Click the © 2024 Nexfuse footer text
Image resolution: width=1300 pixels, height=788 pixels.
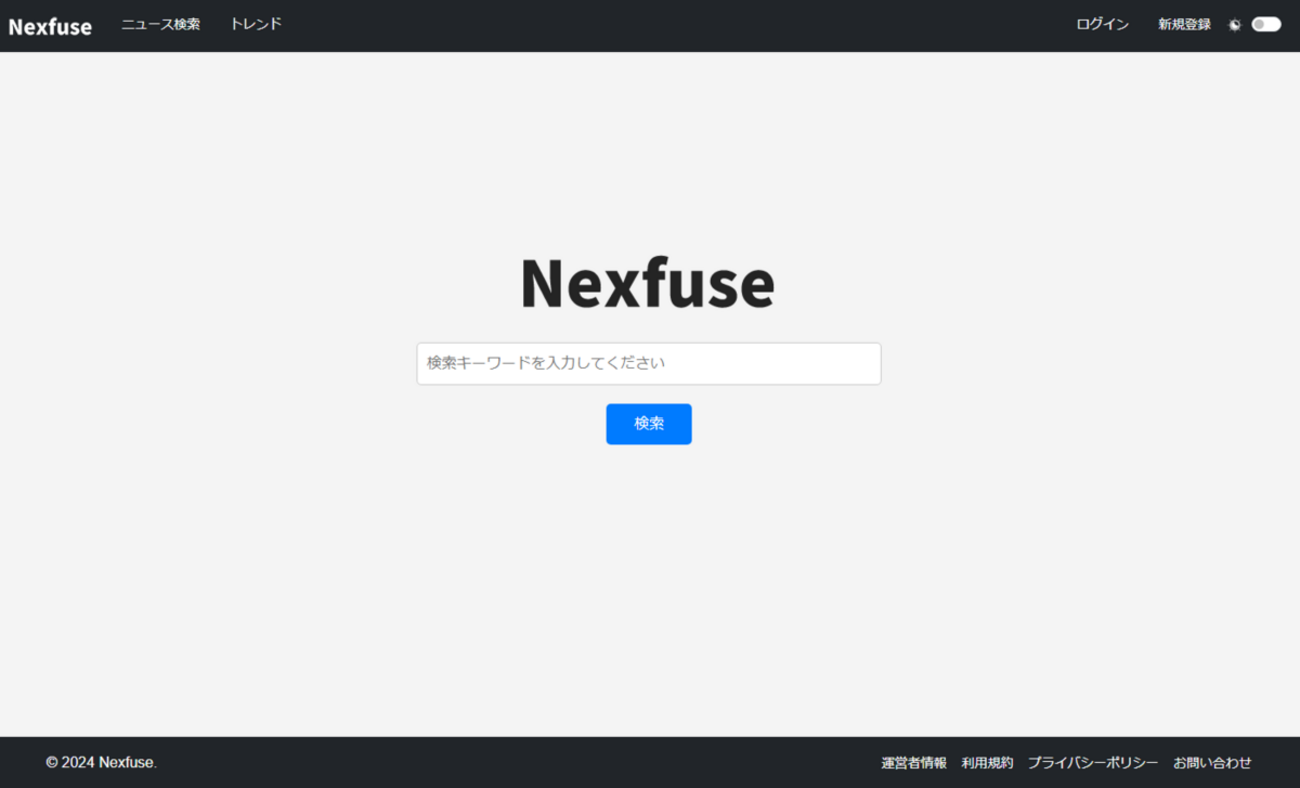(101, 763)
